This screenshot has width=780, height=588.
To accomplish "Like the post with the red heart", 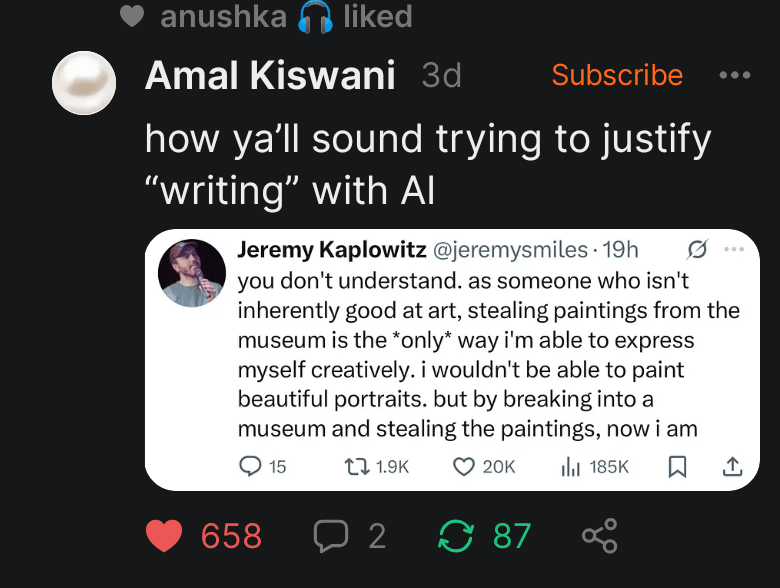I will pos(165,536).
